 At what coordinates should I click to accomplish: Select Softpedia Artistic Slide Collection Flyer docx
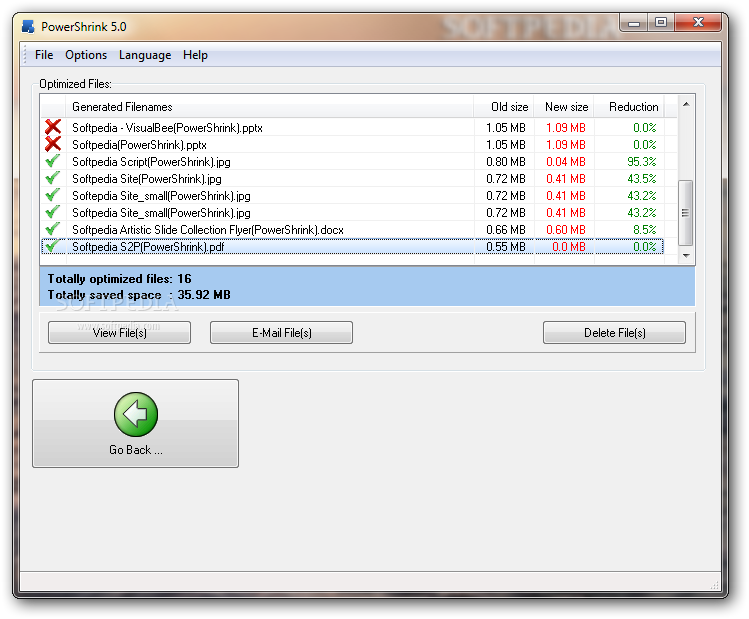(x=208, y=230)
